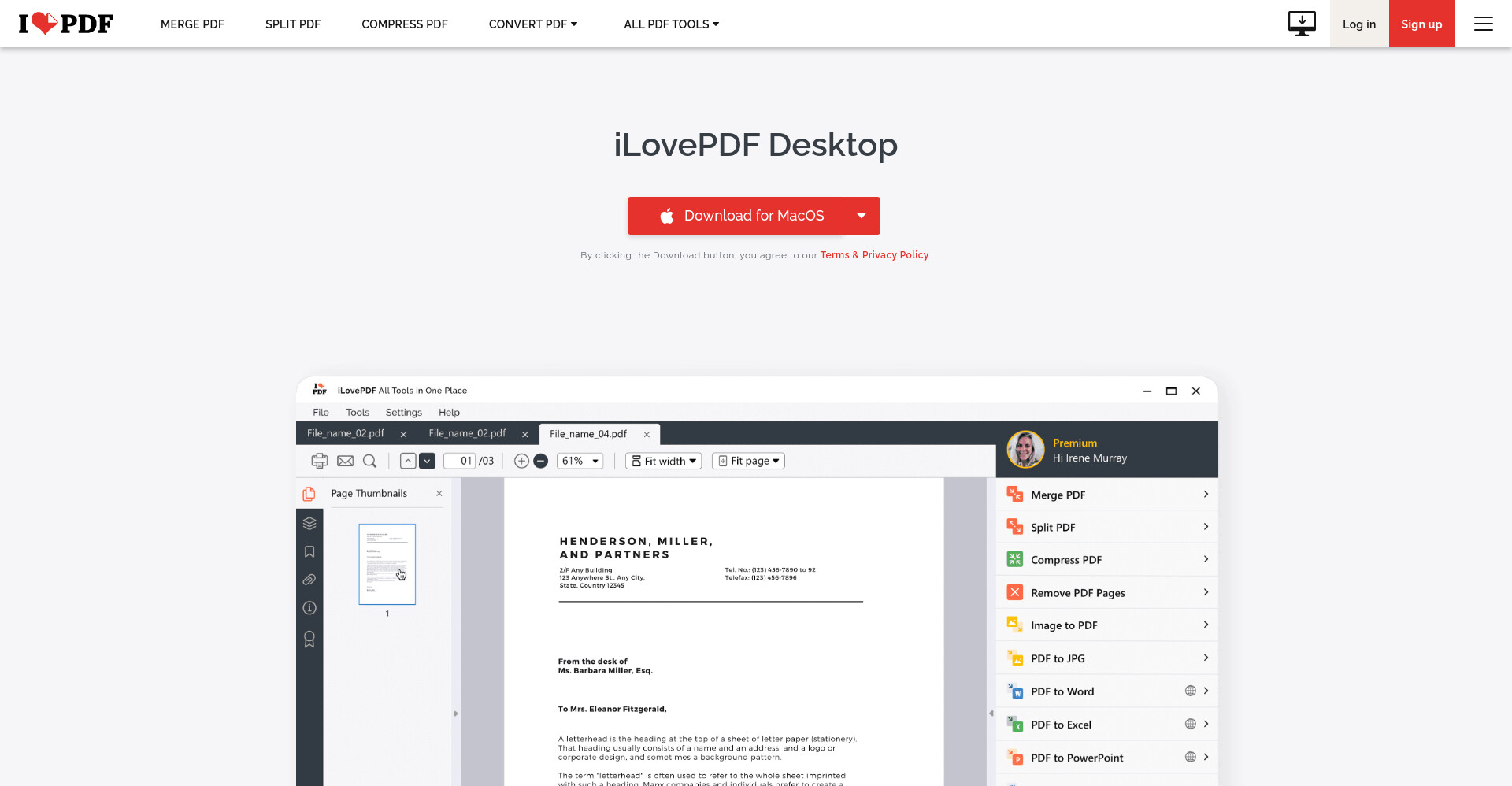
Task: Click Irene Murray's profile avatar
Action: (x=1025, y=450)
